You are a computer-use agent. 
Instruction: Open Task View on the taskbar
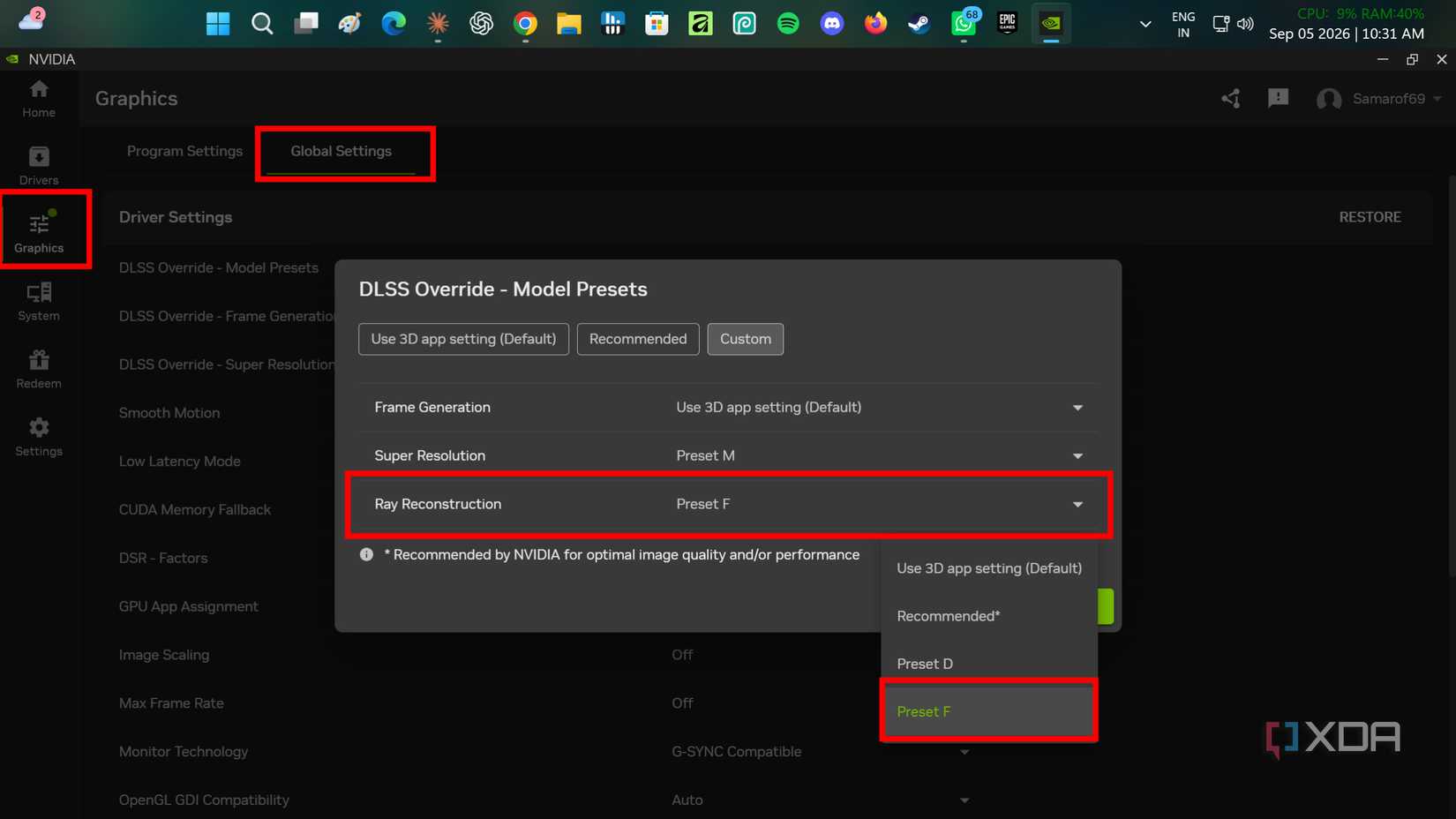pos(306,24)
